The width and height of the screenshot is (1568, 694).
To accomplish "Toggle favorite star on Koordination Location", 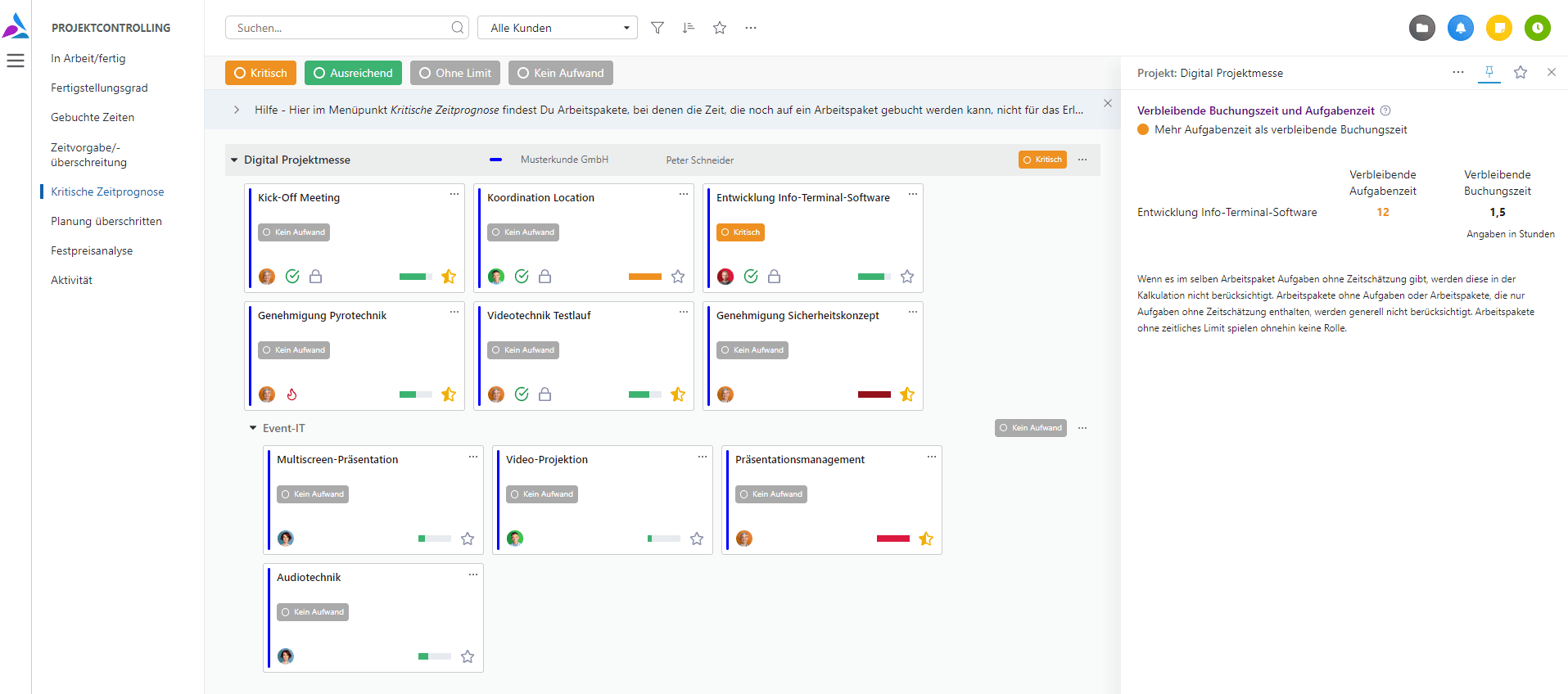I will (x=677, y=277).
